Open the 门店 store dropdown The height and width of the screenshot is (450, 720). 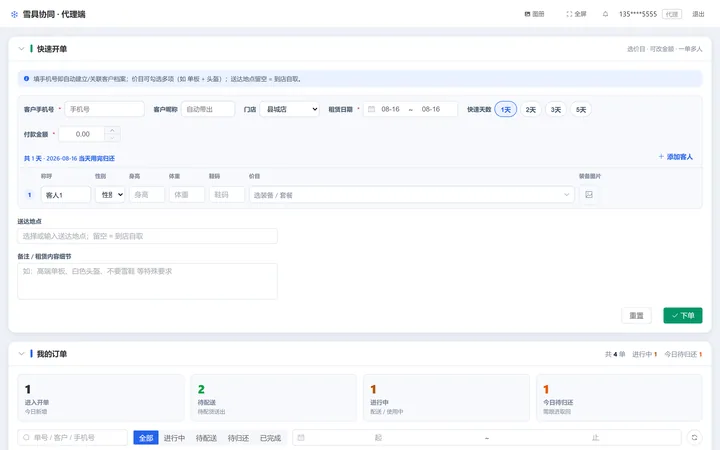290,109
